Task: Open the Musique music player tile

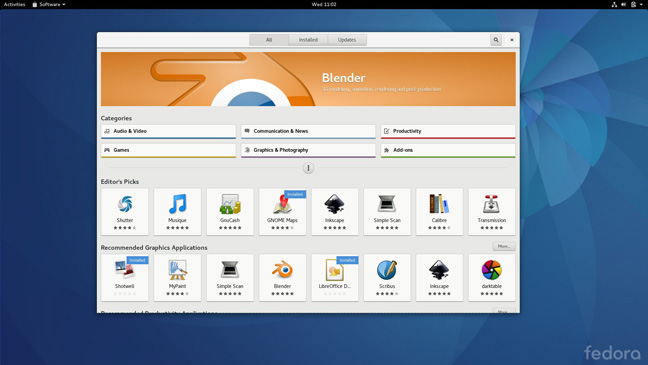Action: tap(177, 212)
